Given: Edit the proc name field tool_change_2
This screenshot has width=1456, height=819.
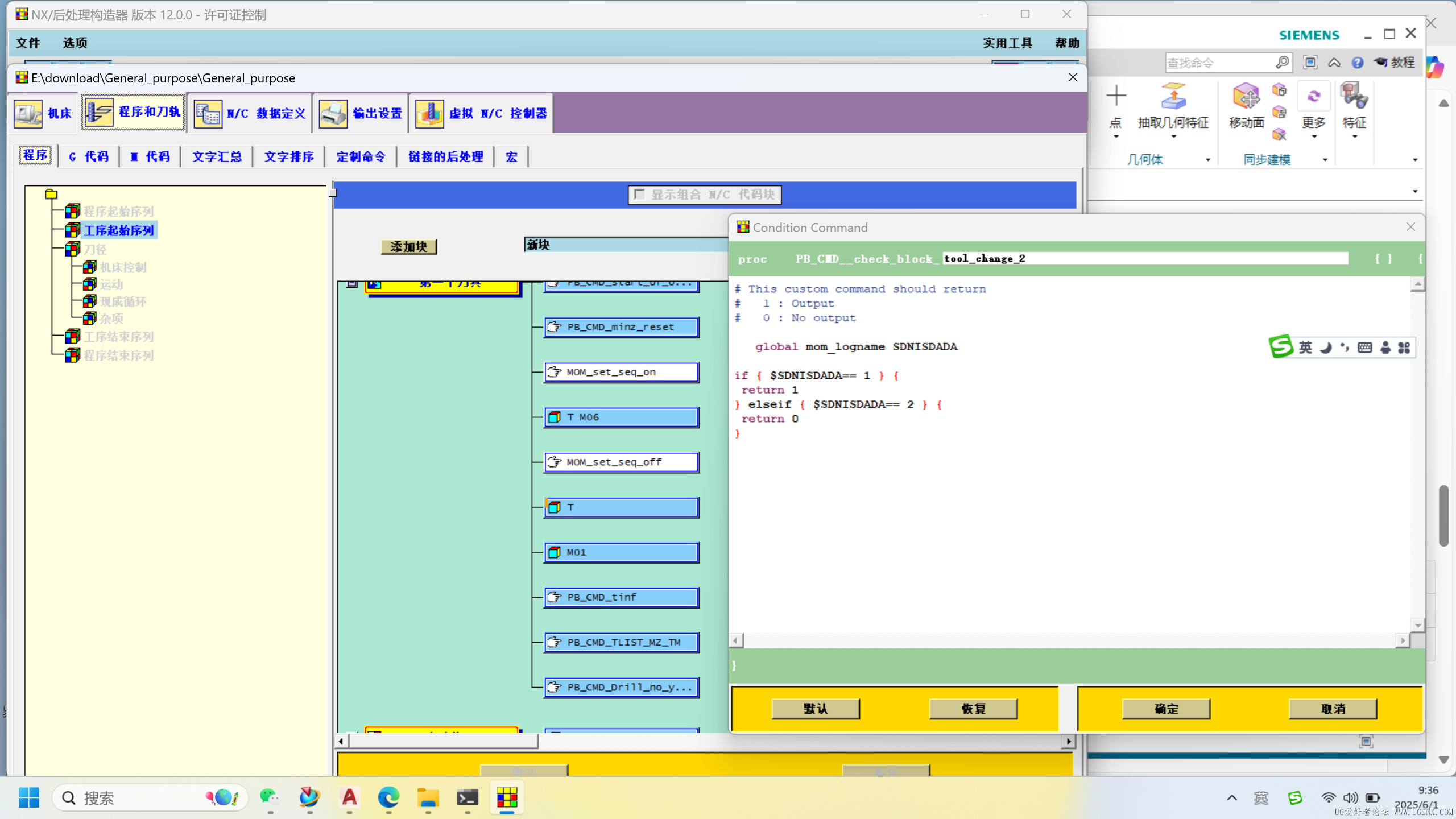Looking at the screenshot, I should (x=1145, y=259).
